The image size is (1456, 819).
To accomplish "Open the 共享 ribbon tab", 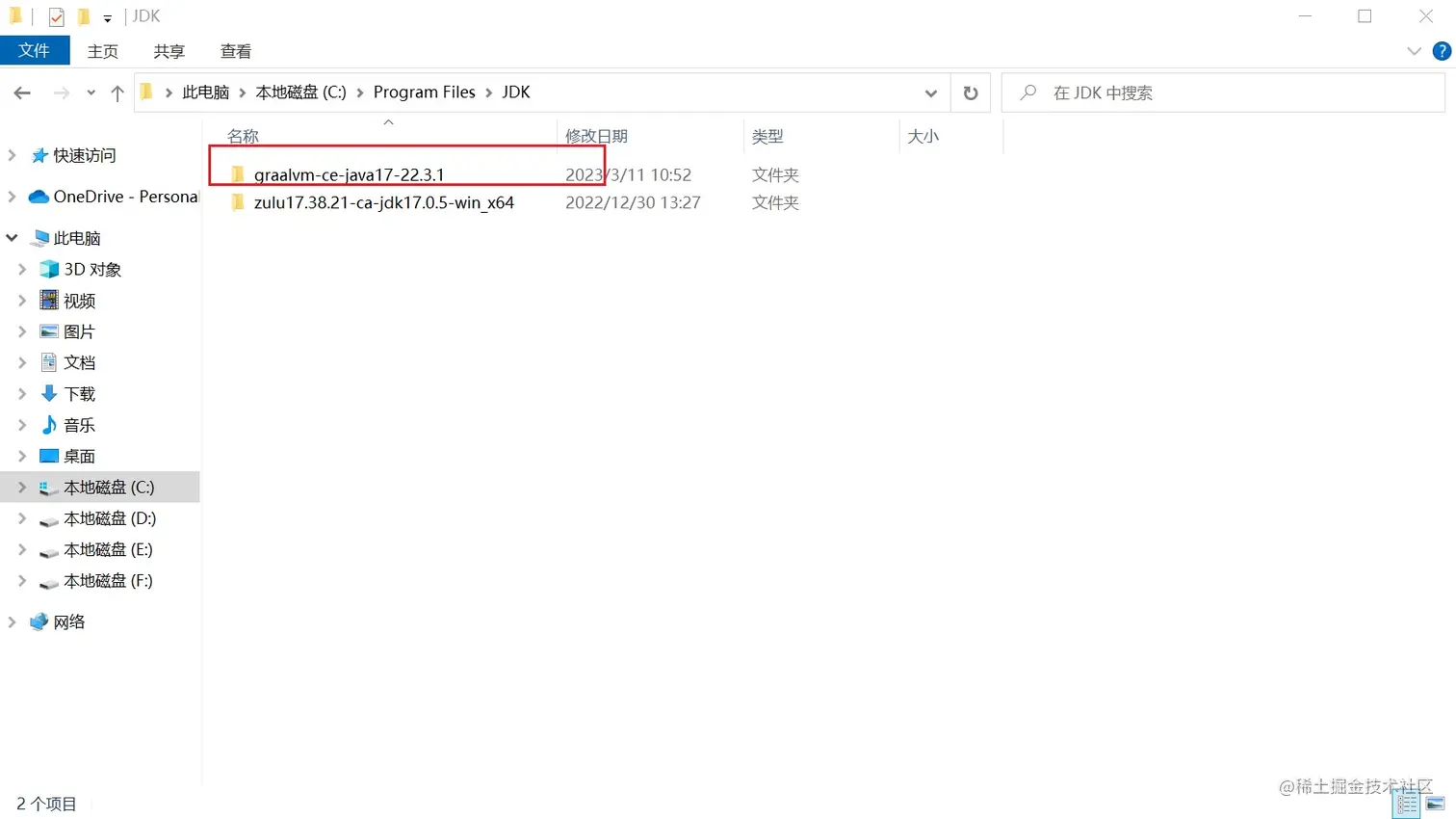I will pyautogui.click(x=169, y=51).
